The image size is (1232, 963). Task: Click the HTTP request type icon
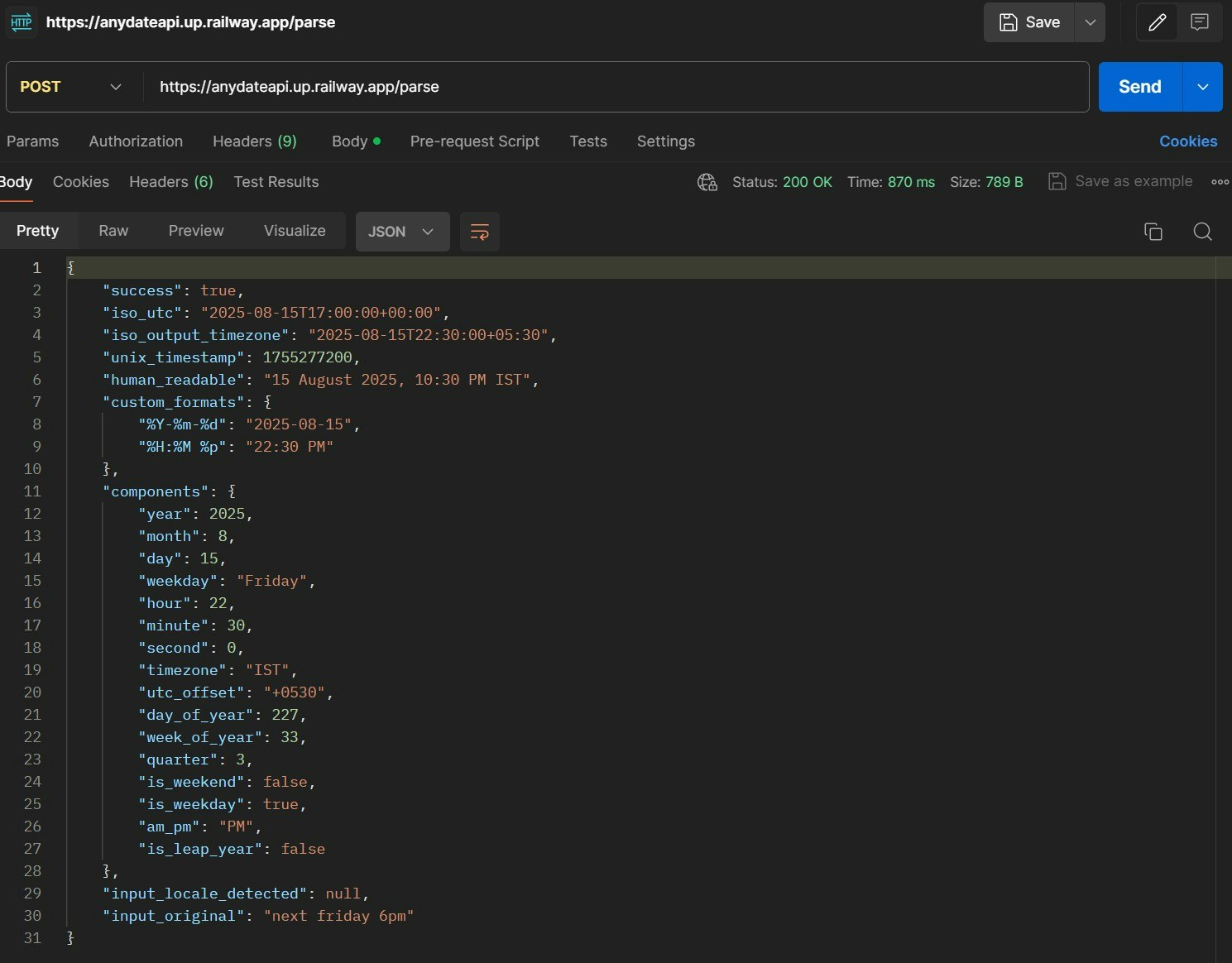pyautogui.click(x=21, y=22)
